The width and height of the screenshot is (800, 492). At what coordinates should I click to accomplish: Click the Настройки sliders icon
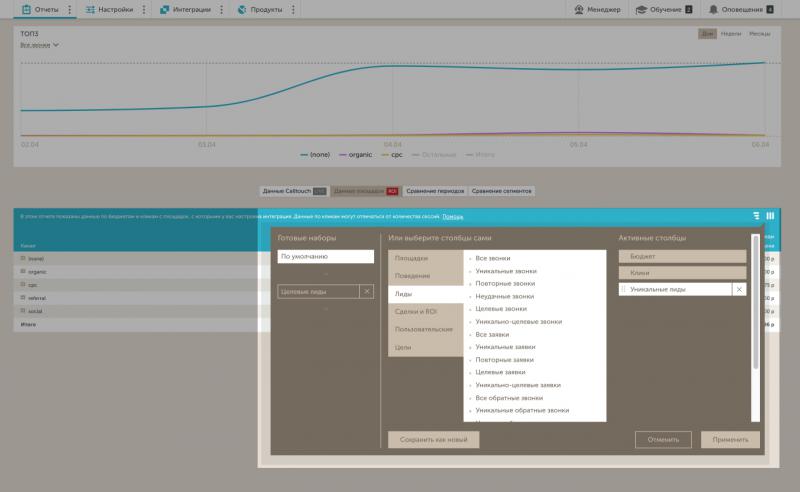click(90, 9)
